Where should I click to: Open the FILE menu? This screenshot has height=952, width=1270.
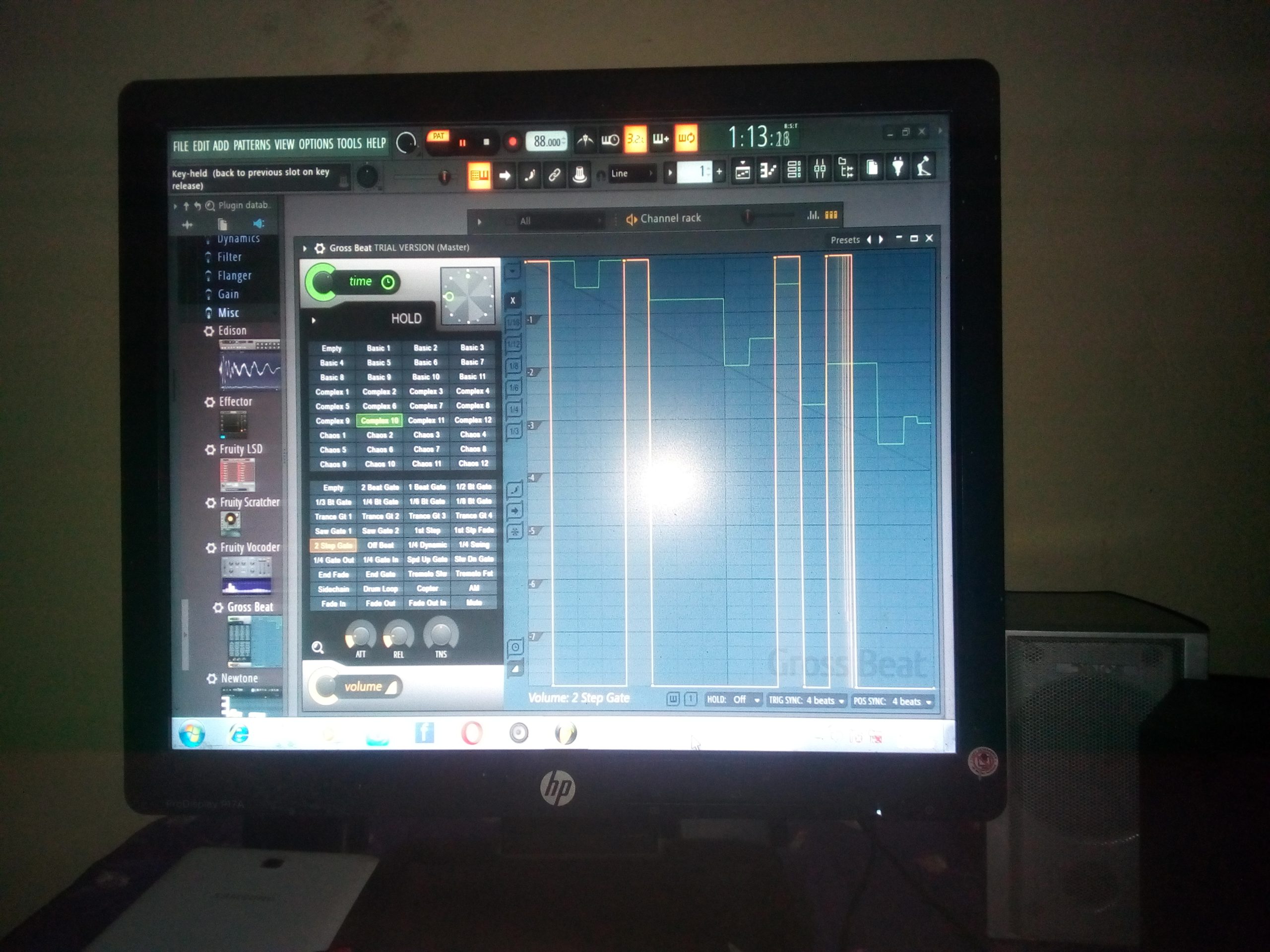click(181, 146)
